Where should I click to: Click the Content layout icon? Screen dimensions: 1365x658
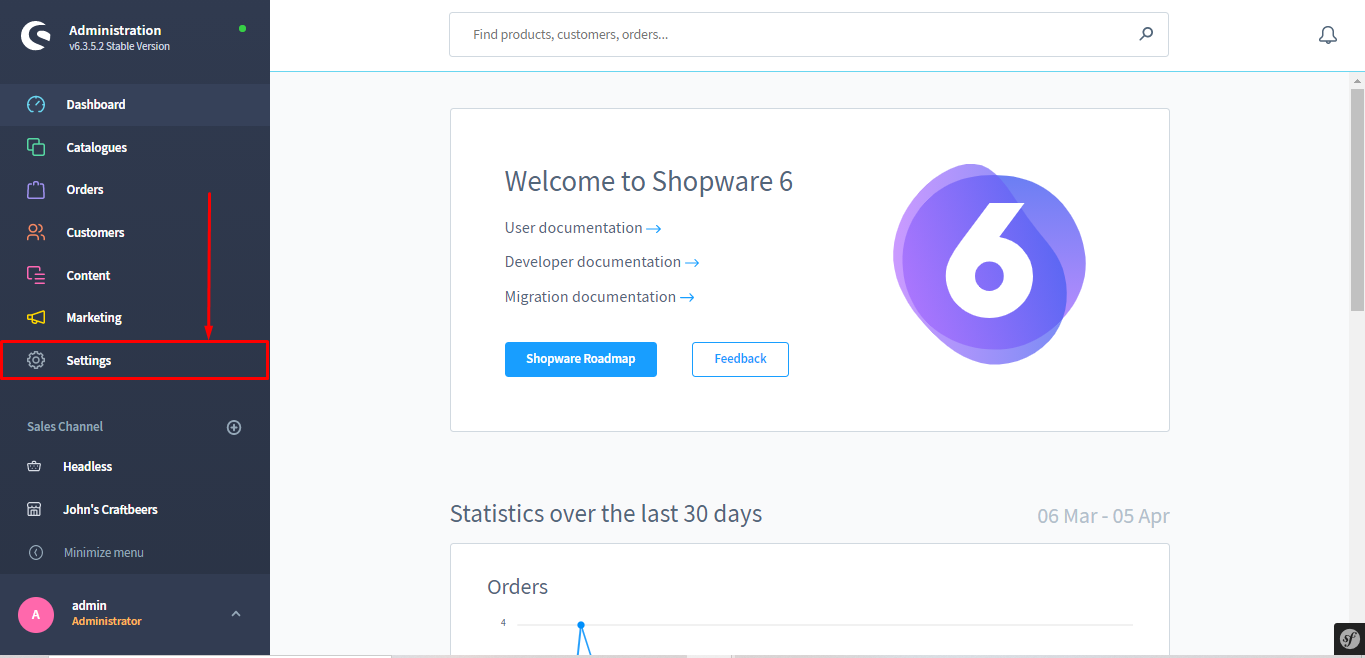36,275
